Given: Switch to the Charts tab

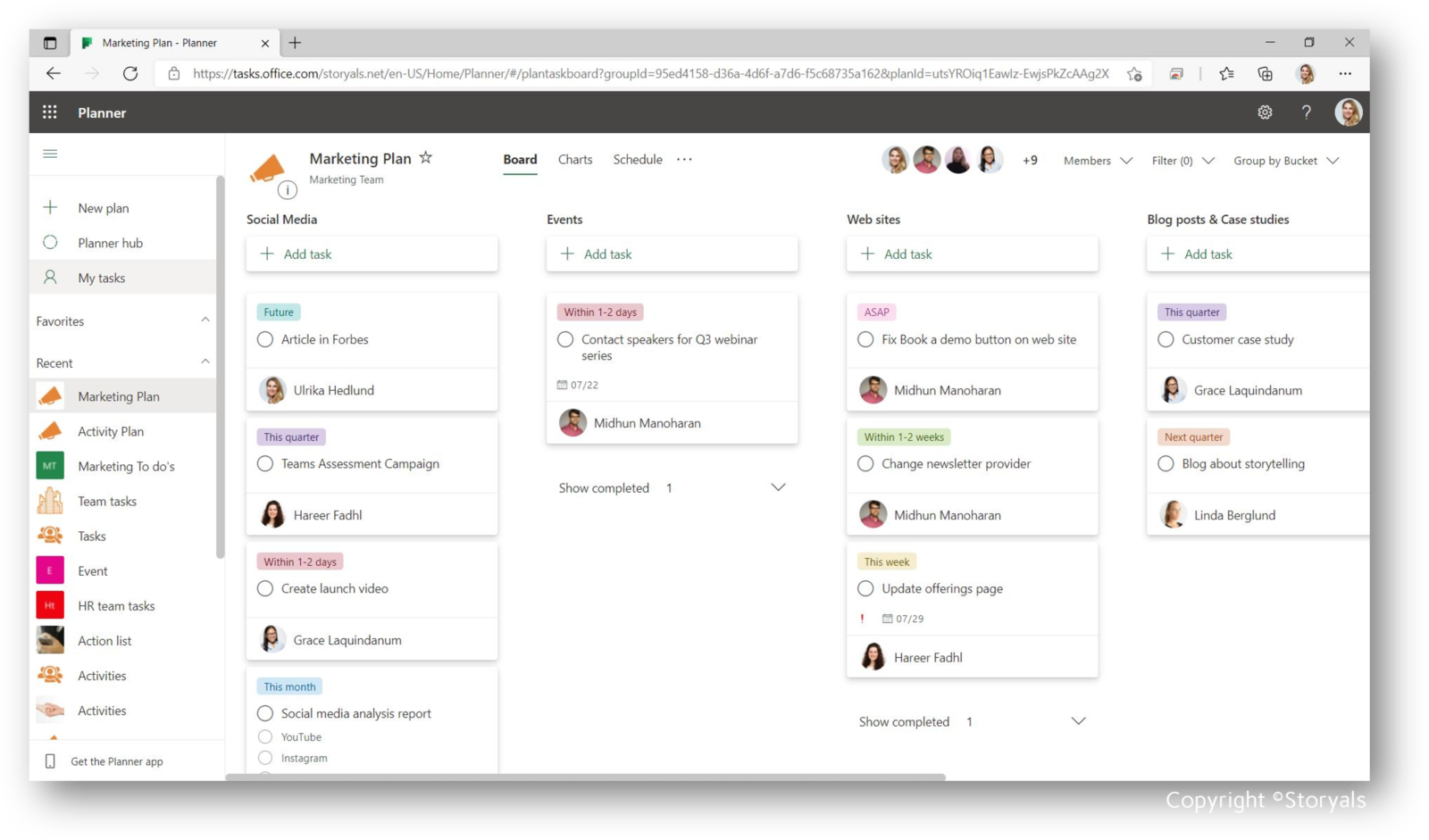Looking at the screenshot, I should pyautogui.click(x=574, y=159).
